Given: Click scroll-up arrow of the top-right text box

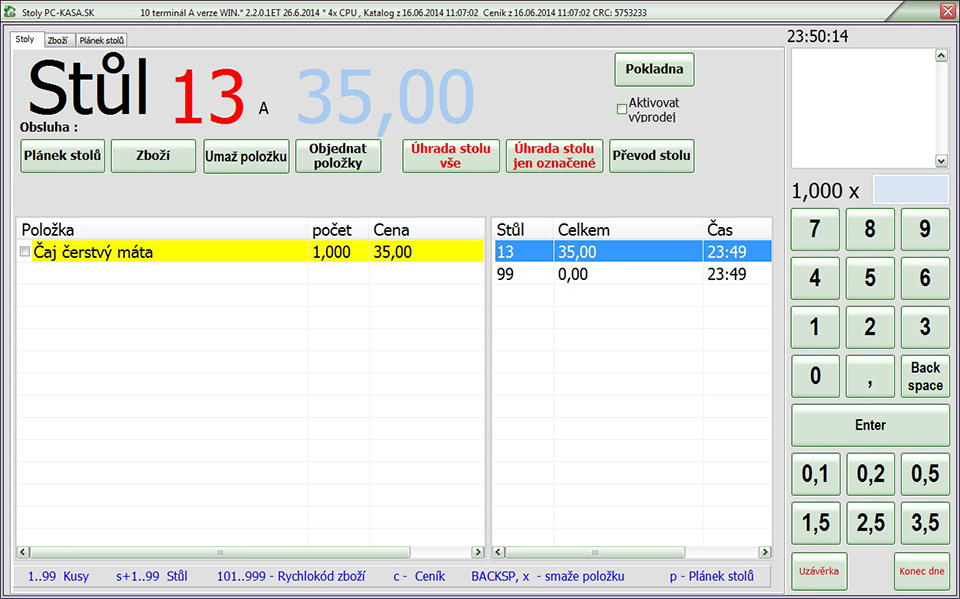Looking at the screenshot, I should click(x=942, y=56).
